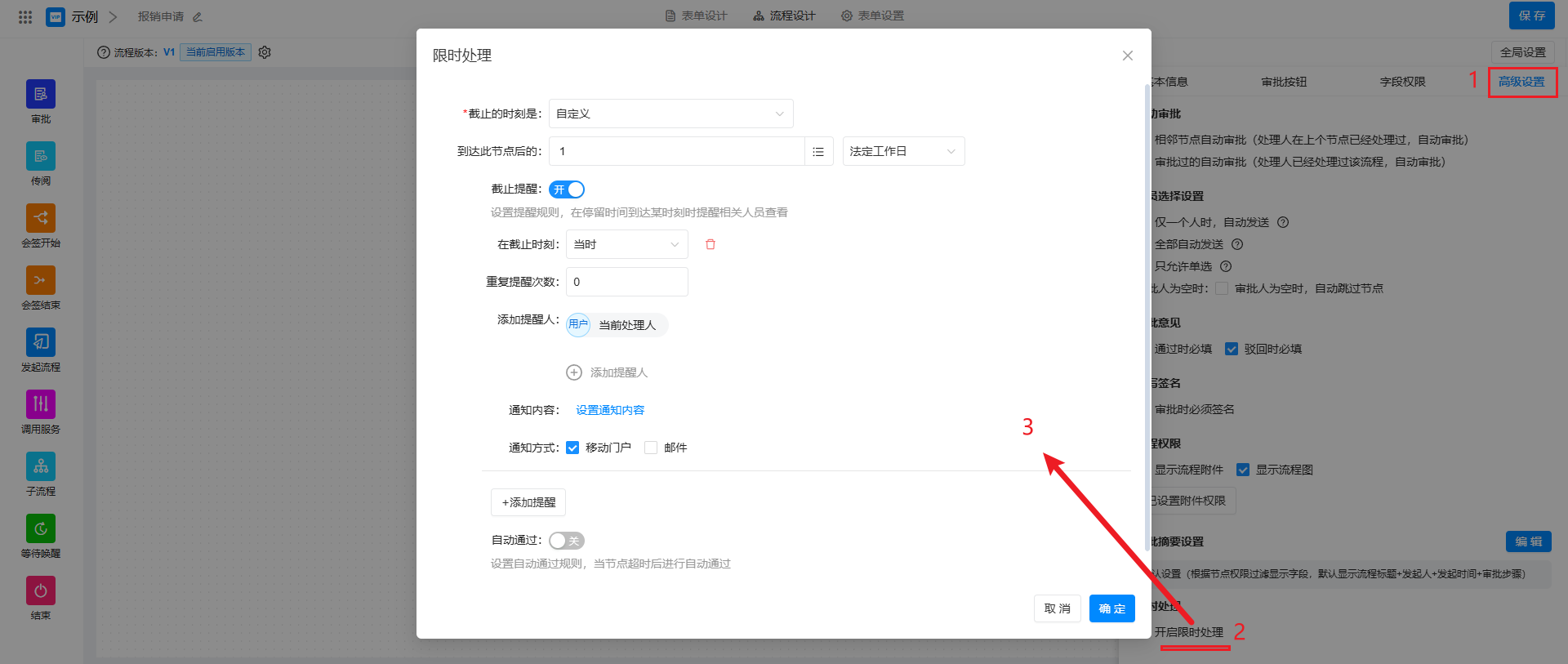The width and height of the screenshot is (1568, 664).
Task: Click the 确定 button
Action: click(x=1111, y=608)
